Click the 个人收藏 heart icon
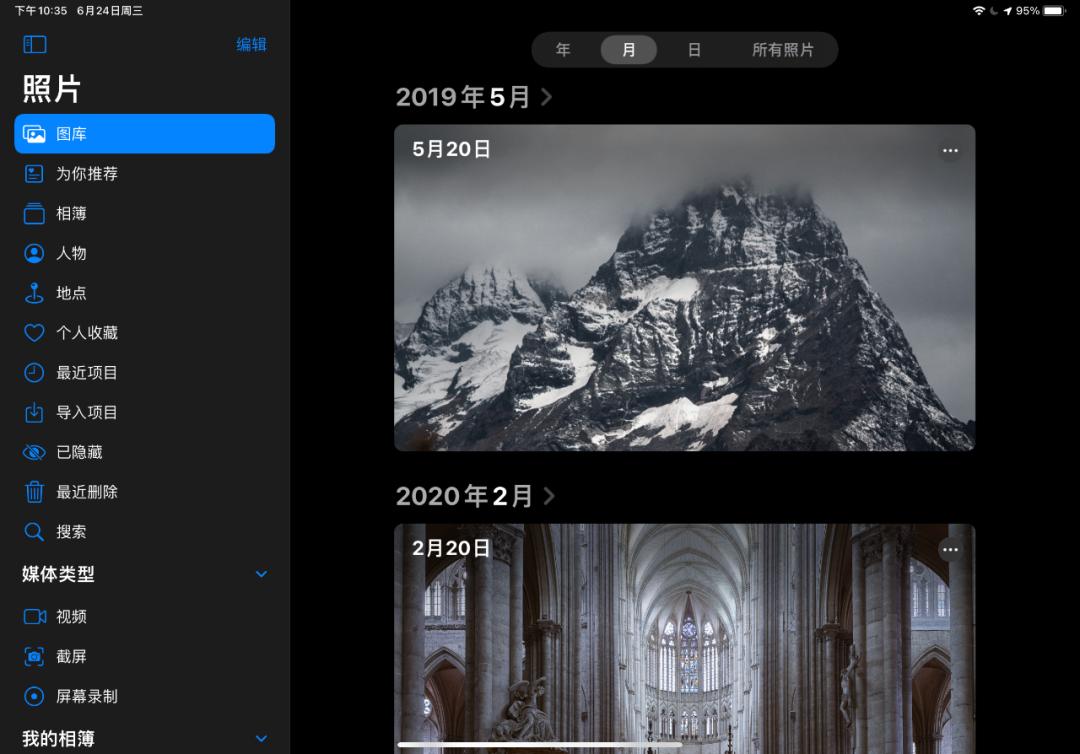Screen dimensions: 1080x754 34,333
